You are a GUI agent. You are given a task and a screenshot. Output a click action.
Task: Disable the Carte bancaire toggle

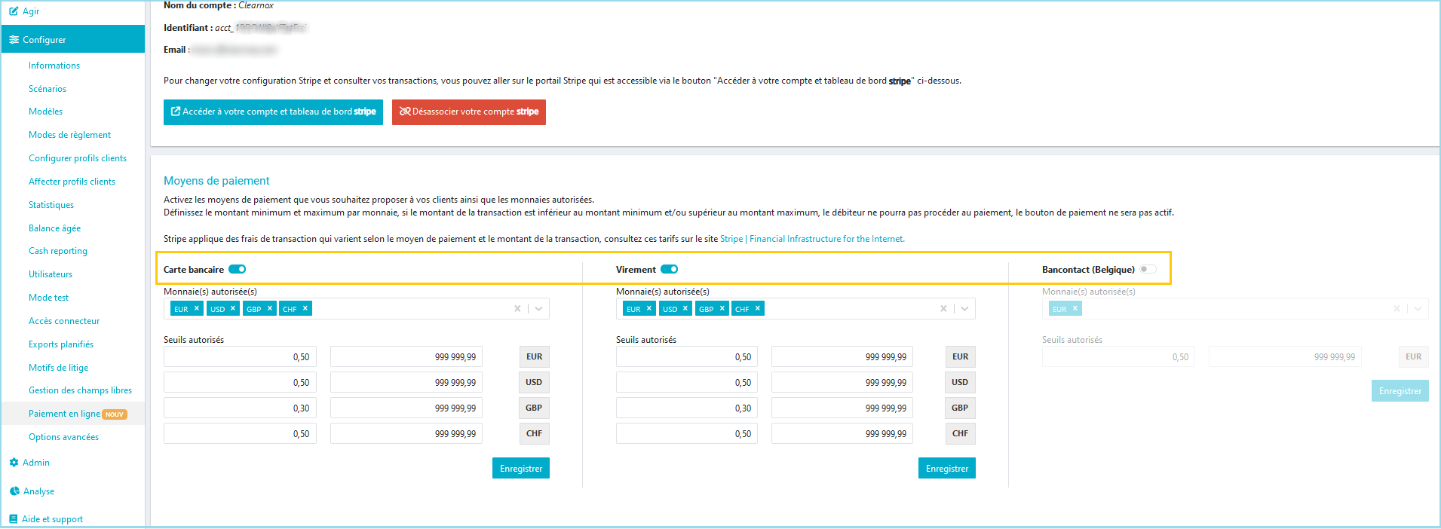pos(237,269)
